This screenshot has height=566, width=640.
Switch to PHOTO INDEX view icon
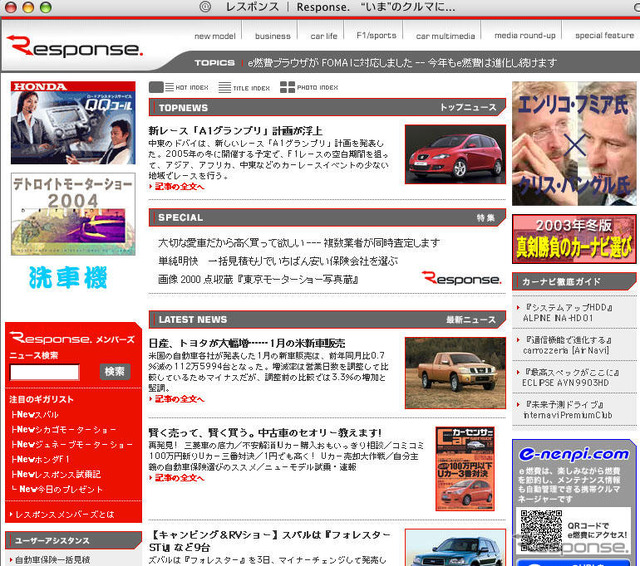(x=309, y=87)
